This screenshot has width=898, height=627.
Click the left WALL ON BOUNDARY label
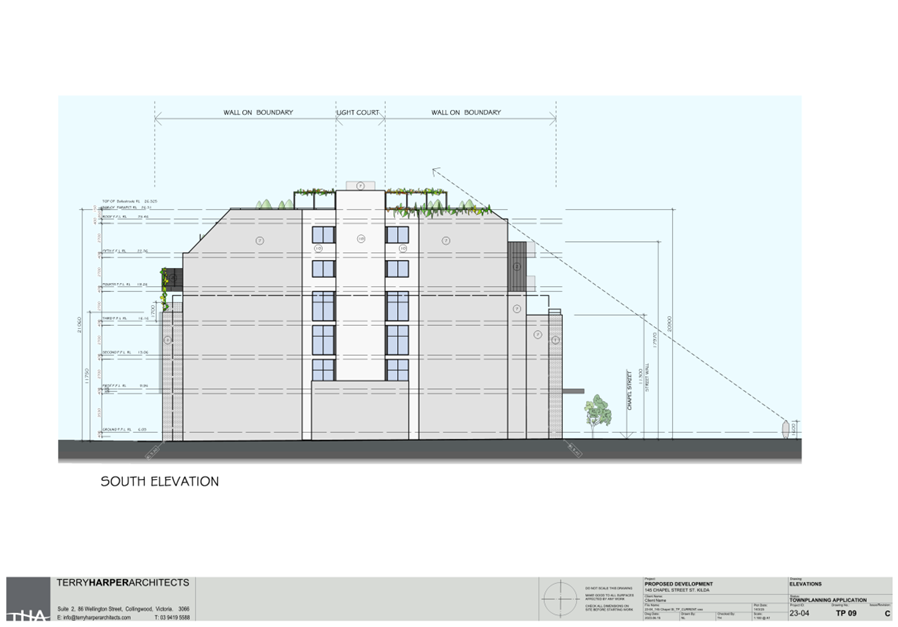point(258,113)
